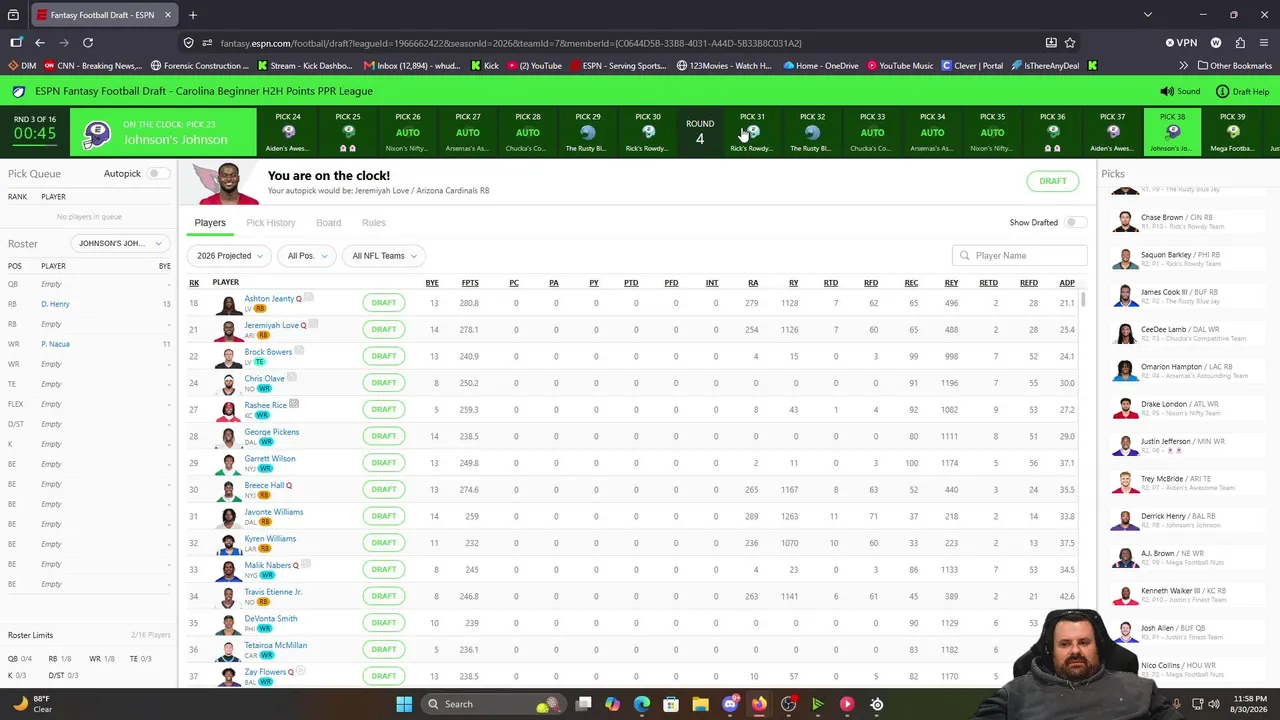Open Chris Olave player link
The height and width of the screenshot is (720, 1280).
point(265,378)
